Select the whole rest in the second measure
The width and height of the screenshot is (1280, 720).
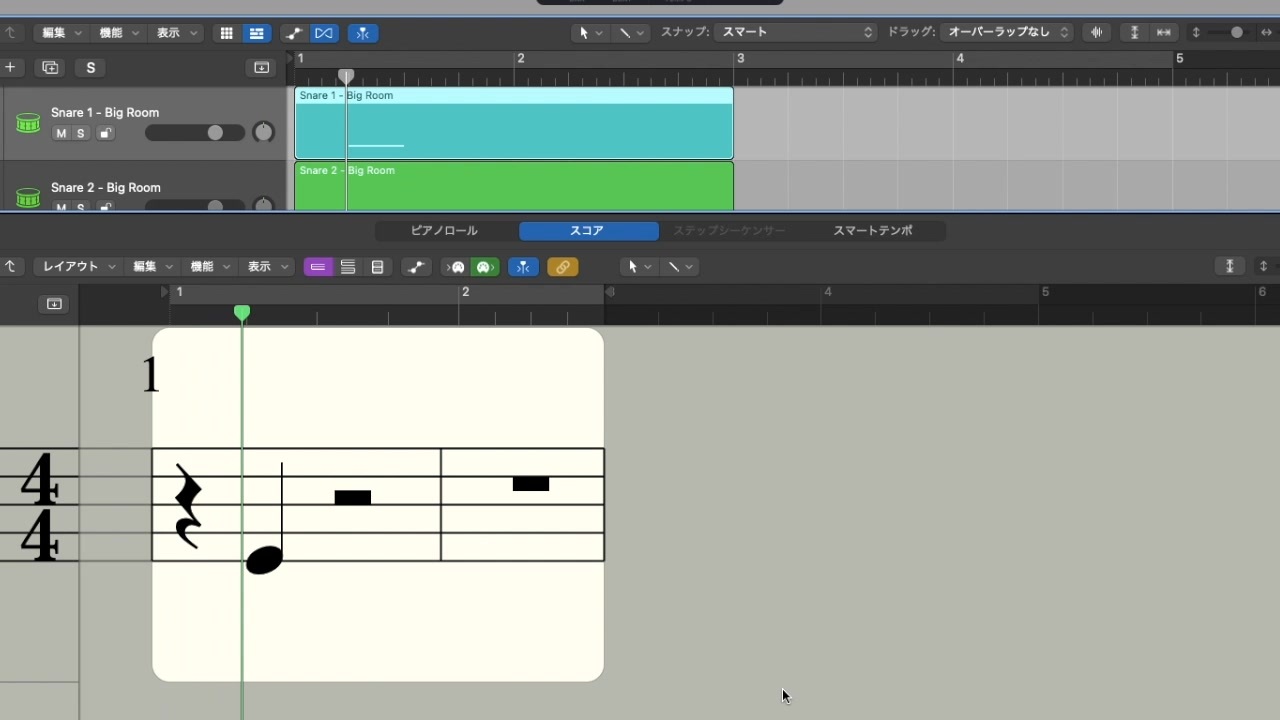tap(531, 484)
